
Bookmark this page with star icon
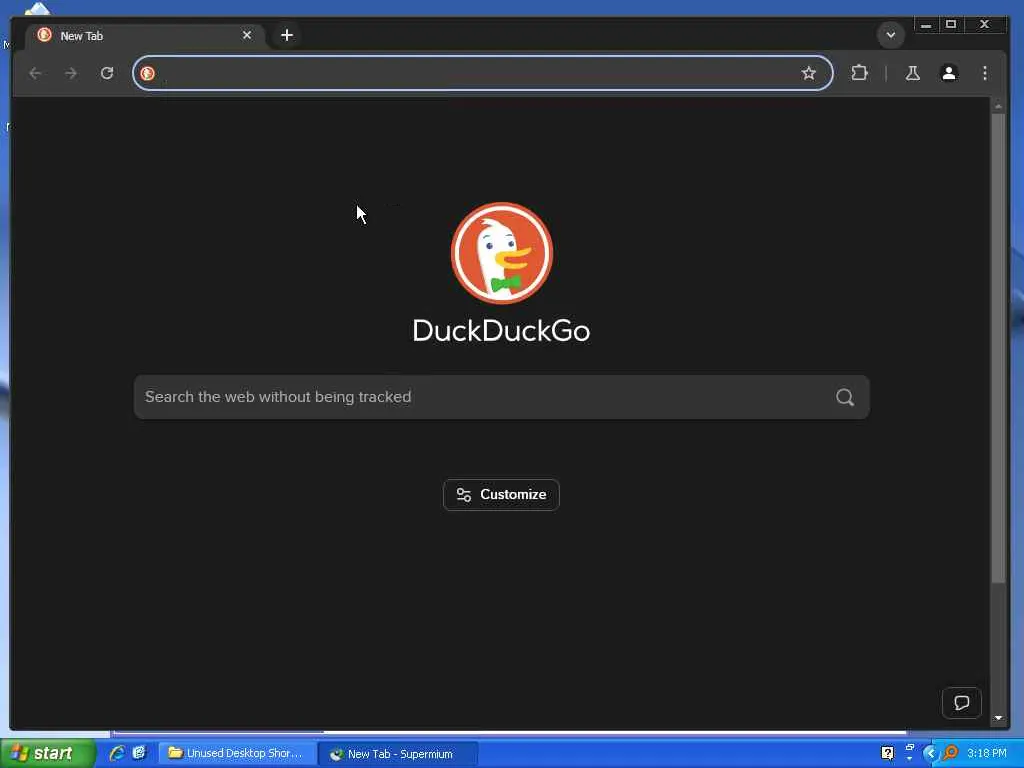click(808, 73)
